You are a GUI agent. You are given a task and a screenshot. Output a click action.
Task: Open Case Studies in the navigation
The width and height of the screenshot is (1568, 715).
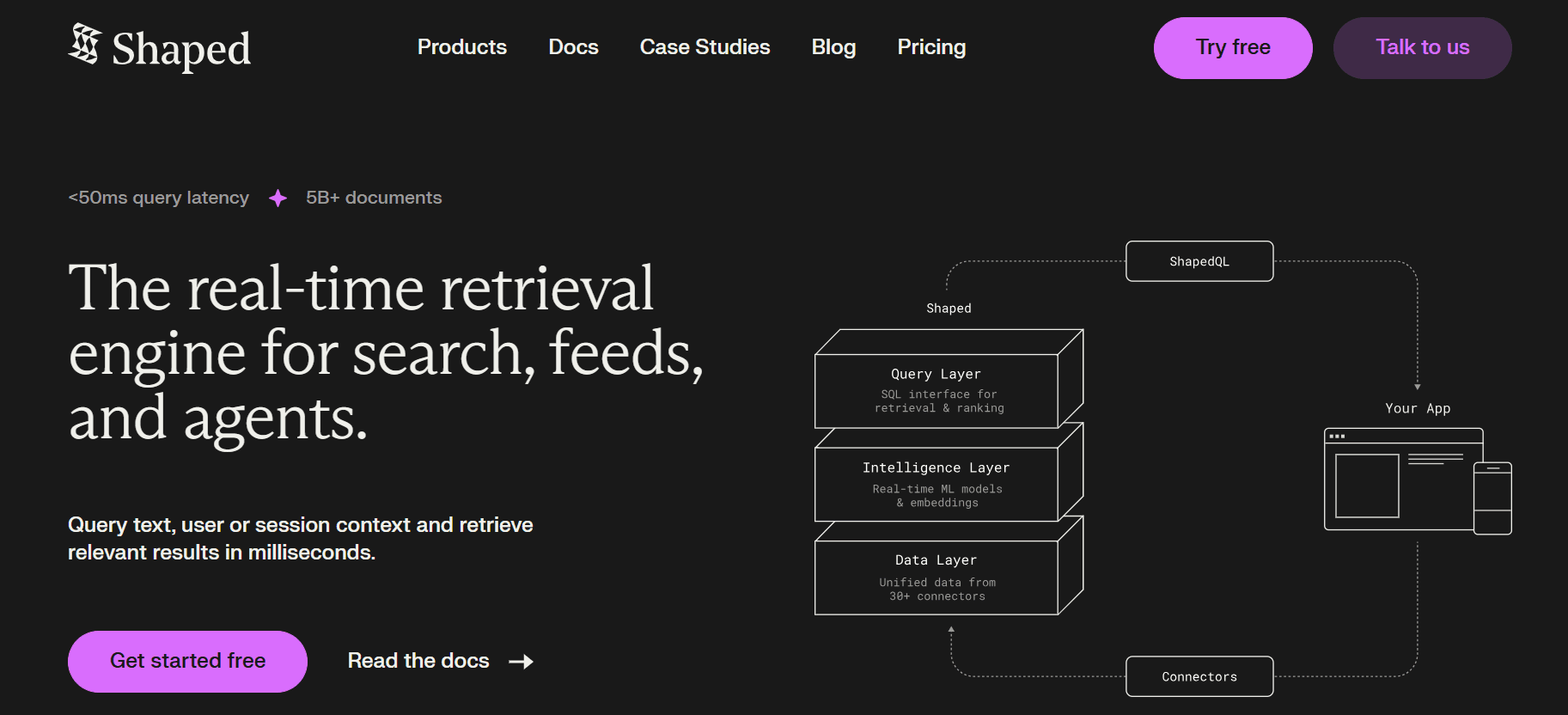tap(705, 47)
